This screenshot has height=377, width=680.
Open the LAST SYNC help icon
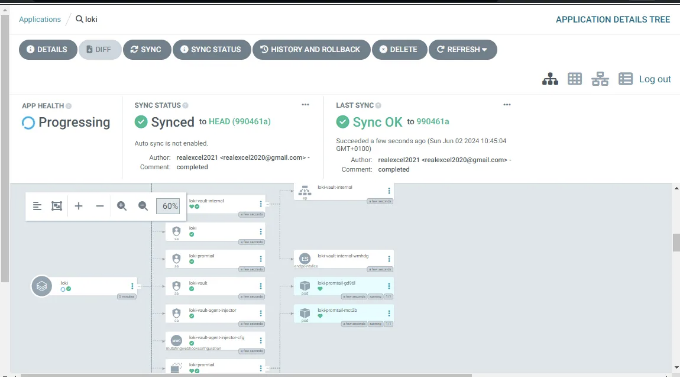tap(378, 105)
